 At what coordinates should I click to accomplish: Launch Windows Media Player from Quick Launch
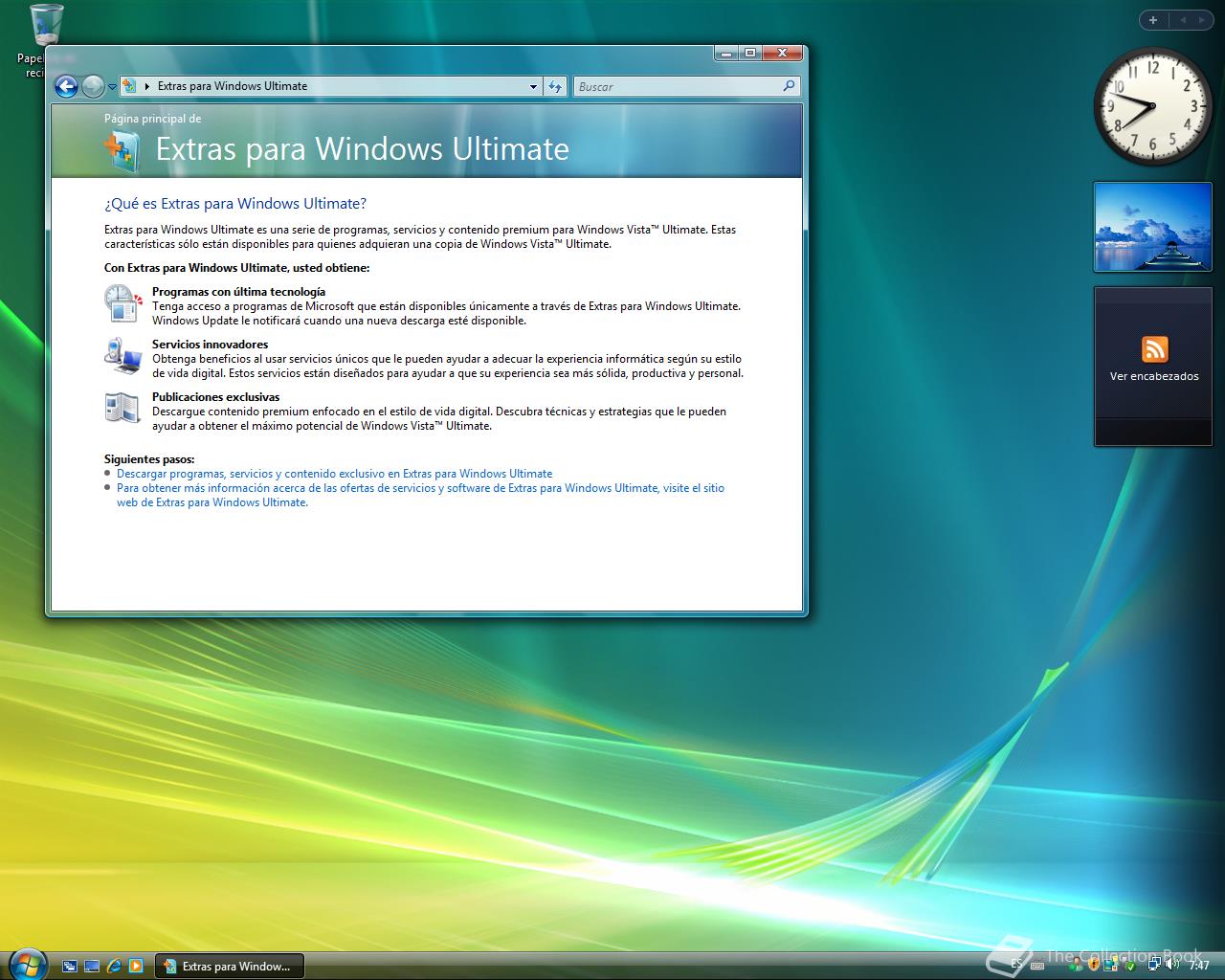coord(136,967)
